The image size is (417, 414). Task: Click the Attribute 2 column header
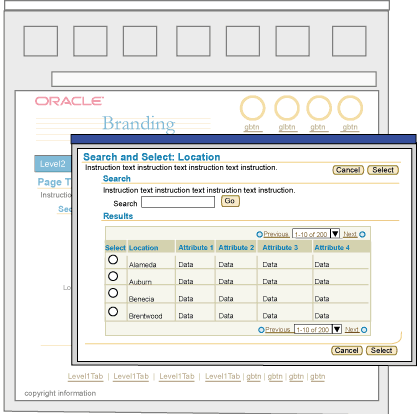[x=236, y=248]
